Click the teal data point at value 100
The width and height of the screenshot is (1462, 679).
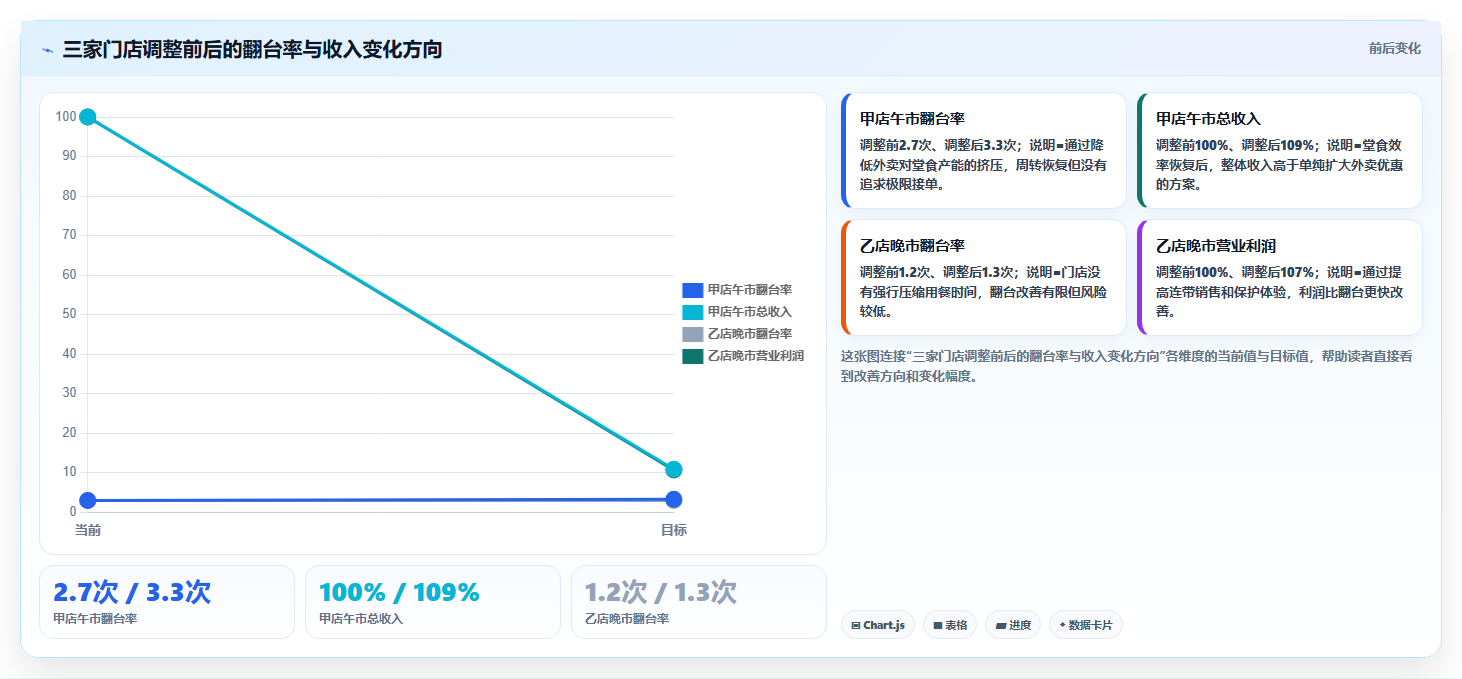88,117
